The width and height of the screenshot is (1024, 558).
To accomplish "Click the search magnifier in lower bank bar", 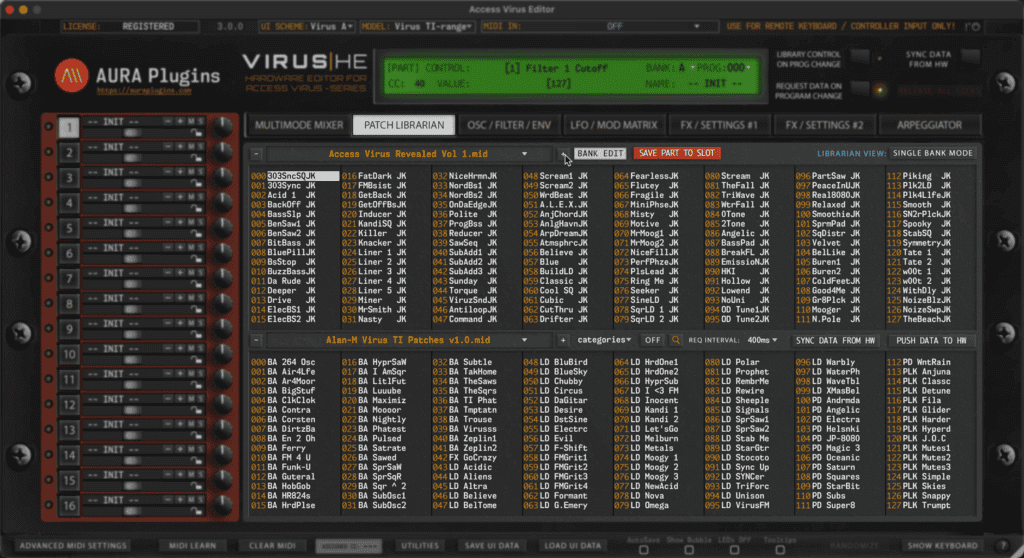I will [x=675, y=340].
